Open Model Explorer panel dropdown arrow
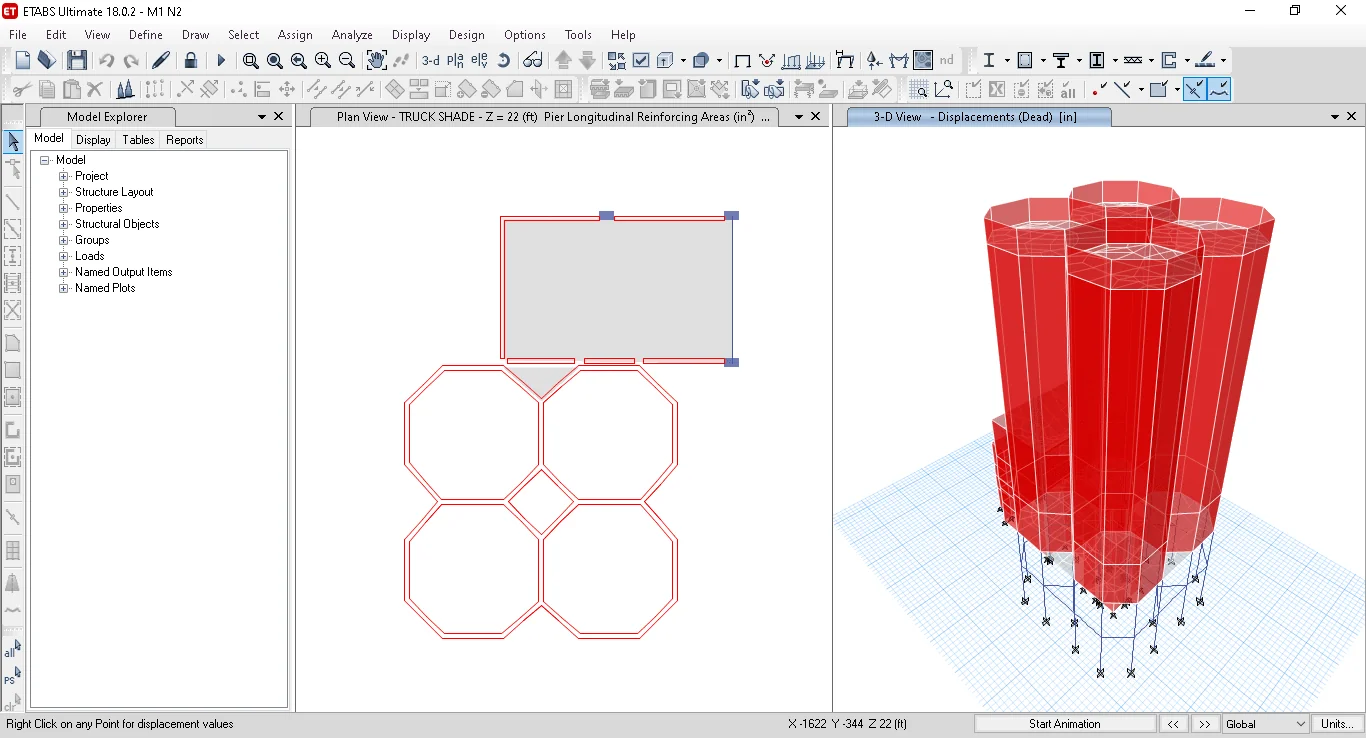 (x=262, y=117)
